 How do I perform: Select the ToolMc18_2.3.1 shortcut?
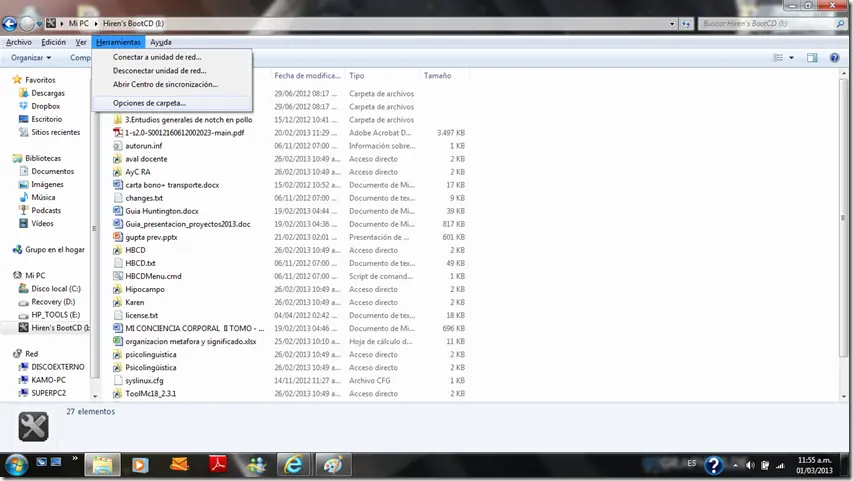pyautogui.click(x=151, y=394)
